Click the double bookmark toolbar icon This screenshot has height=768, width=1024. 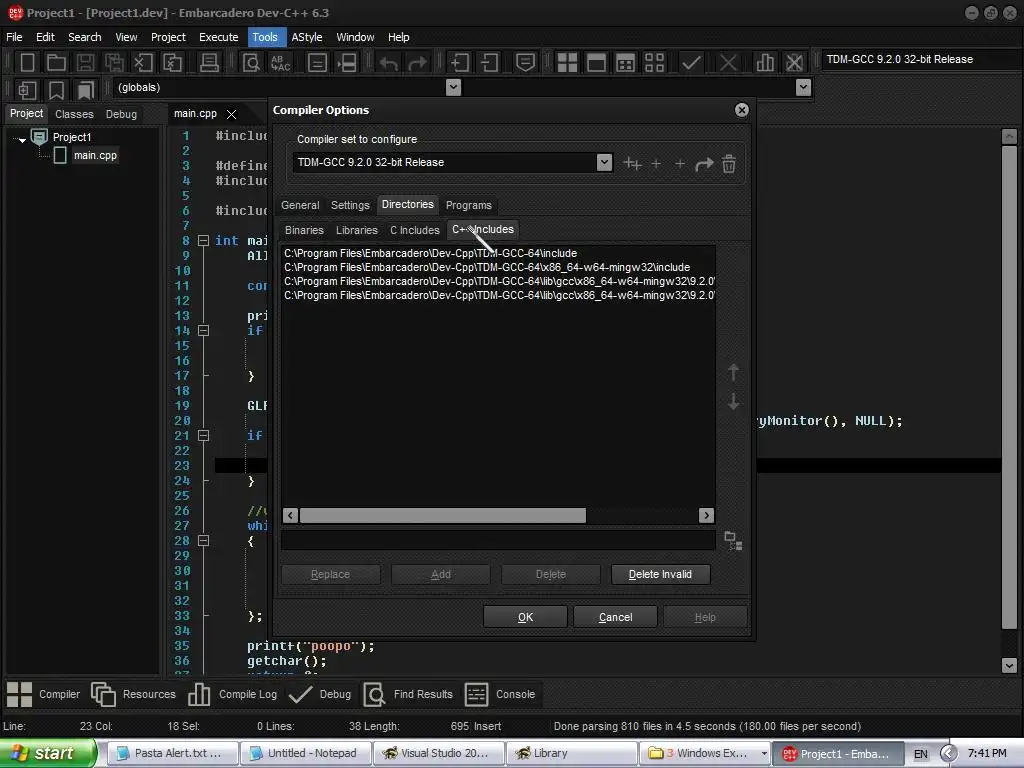[x=85, y=90]
